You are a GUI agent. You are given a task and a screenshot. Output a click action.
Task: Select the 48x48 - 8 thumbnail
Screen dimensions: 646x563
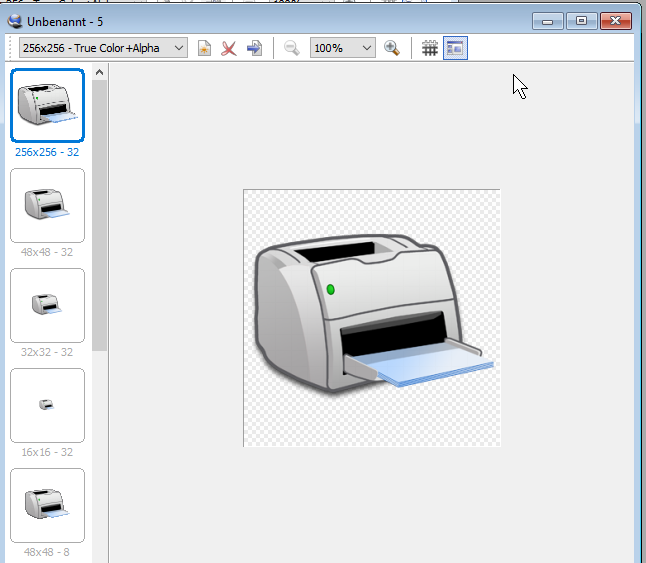pyautogui.click(x=47, y=505)
